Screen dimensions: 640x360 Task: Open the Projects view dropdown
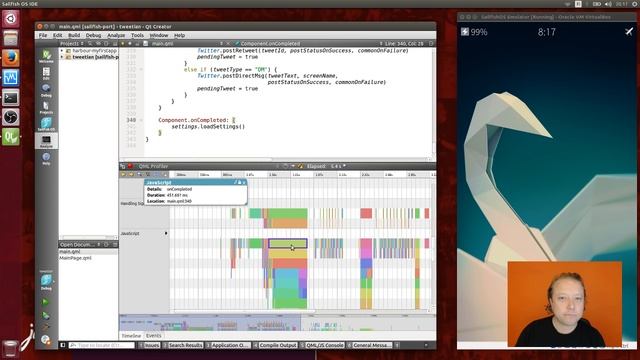point(72,44)
